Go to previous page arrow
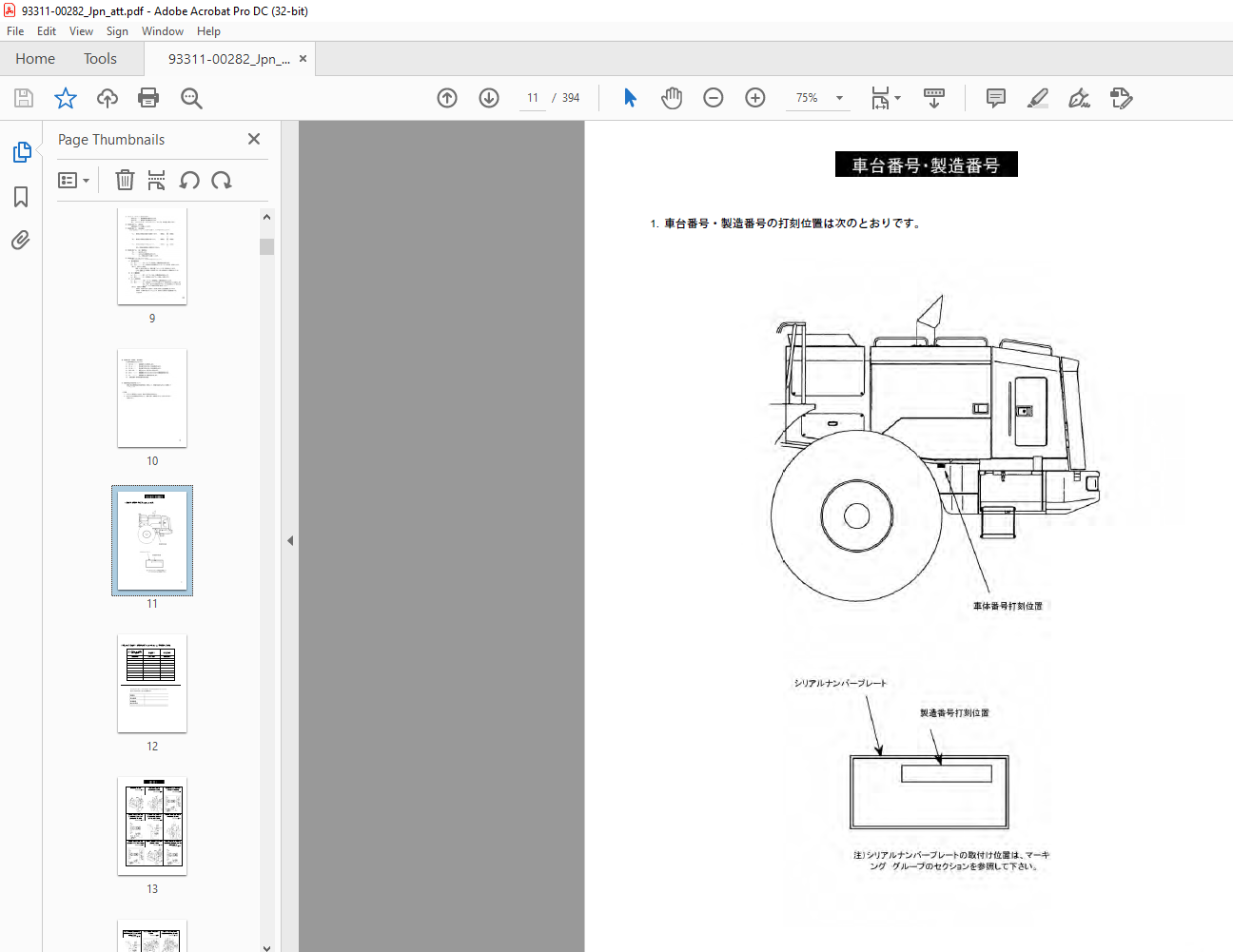 [447, 98]
